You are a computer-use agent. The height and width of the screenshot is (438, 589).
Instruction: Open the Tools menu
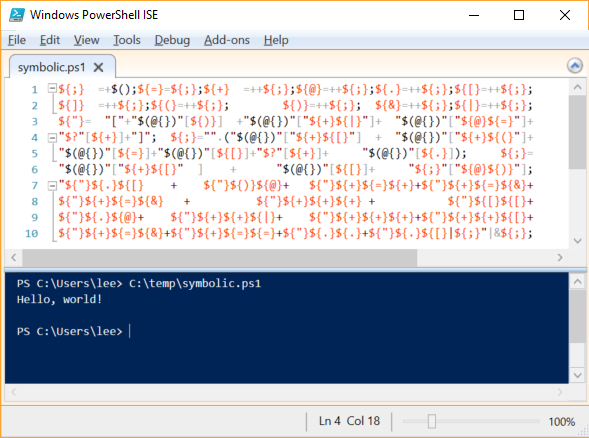pyautogui.click(x=127, y=40)
